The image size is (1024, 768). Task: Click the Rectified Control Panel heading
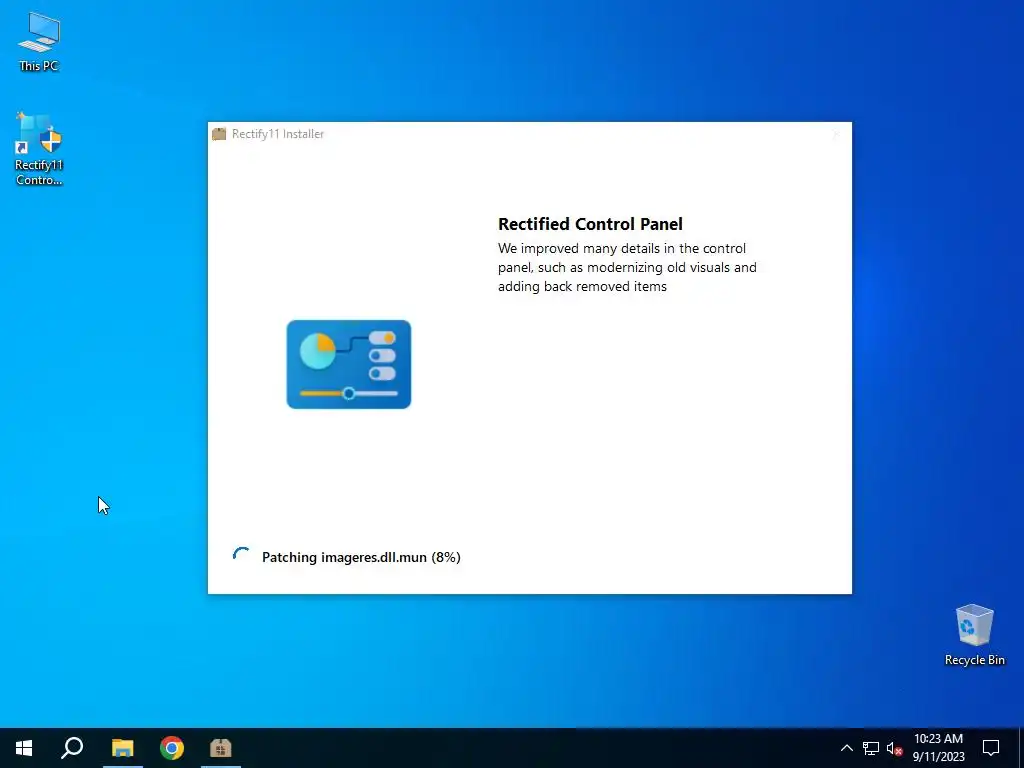coord(590,224)
